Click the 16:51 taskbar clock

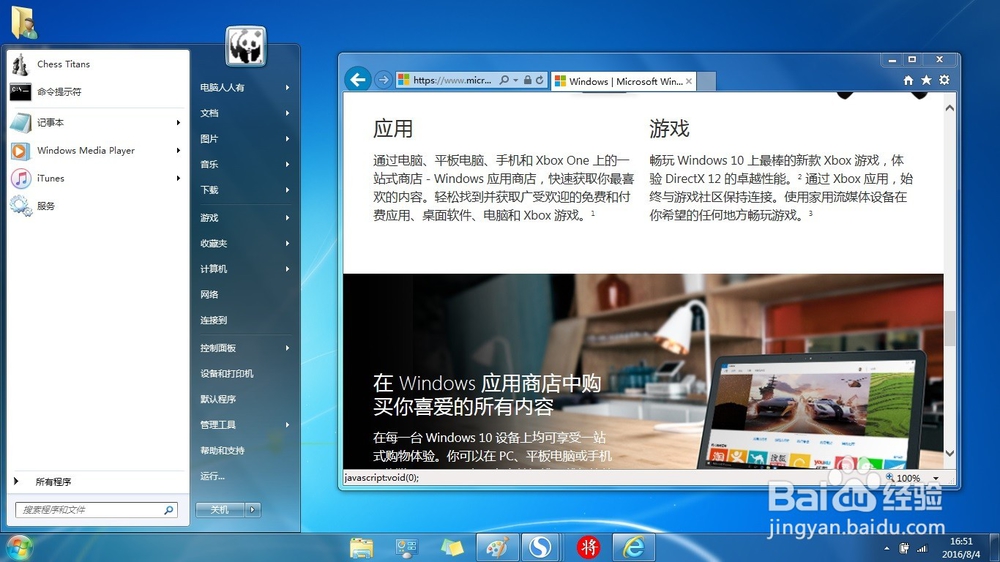(961, 541)
